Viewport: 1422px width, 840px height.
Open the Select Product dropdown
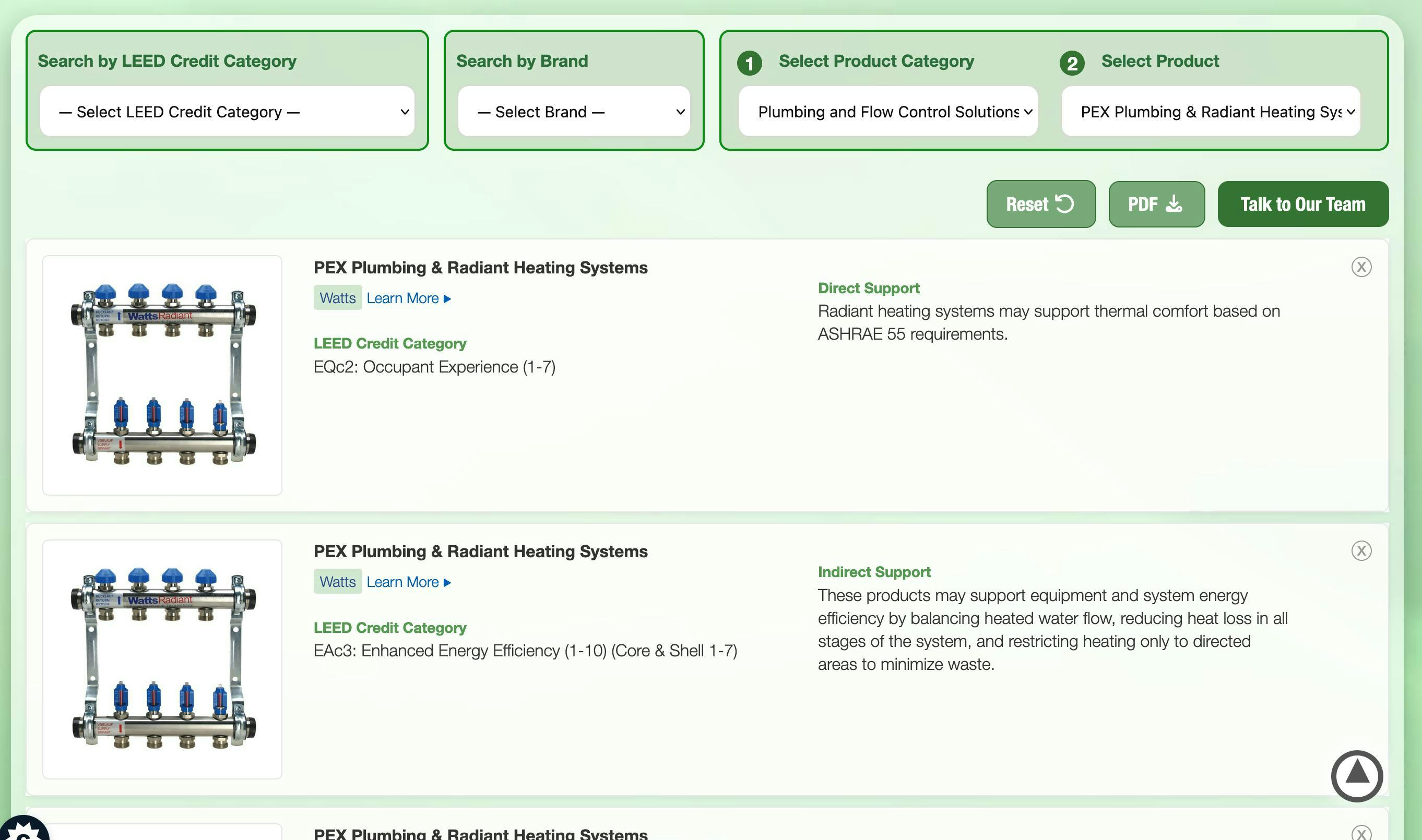(1211, 112)
